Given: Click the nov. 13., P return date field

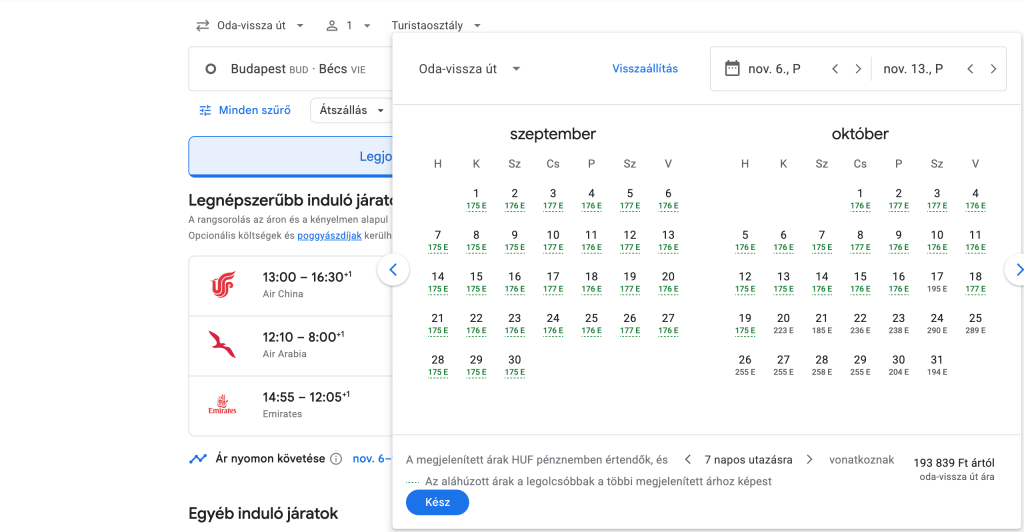Looking at the screenshot, I should point(913,69).
